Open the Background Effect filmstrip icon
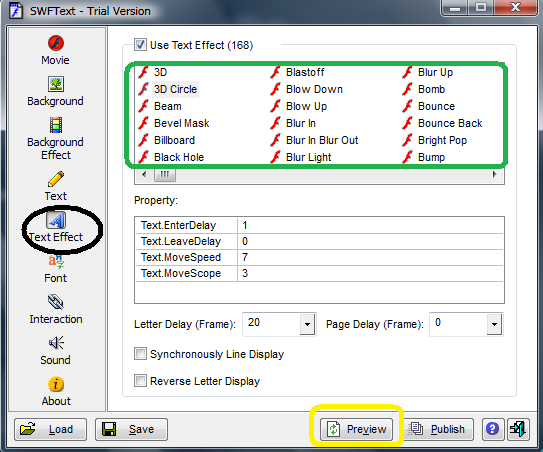The image size is (543, 452). point(56,125)
